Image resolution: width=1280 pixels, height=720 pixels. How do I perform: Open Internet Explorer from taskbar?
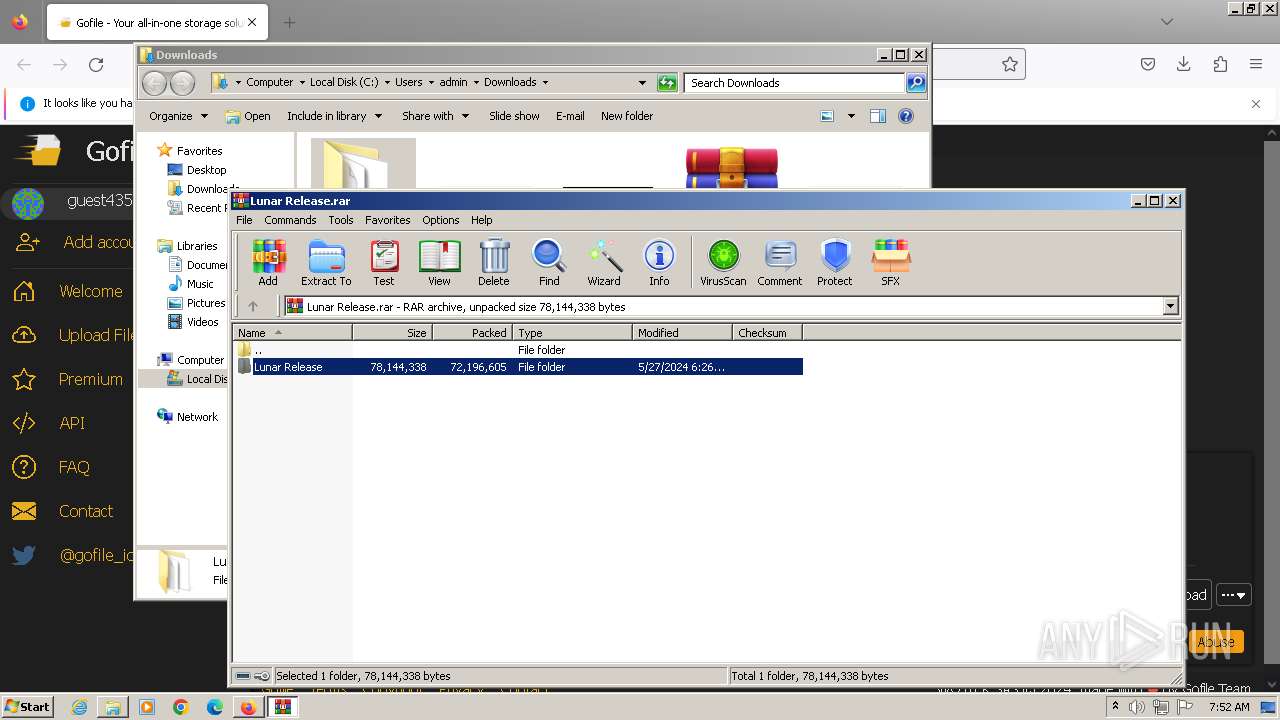tap(79, 707)
